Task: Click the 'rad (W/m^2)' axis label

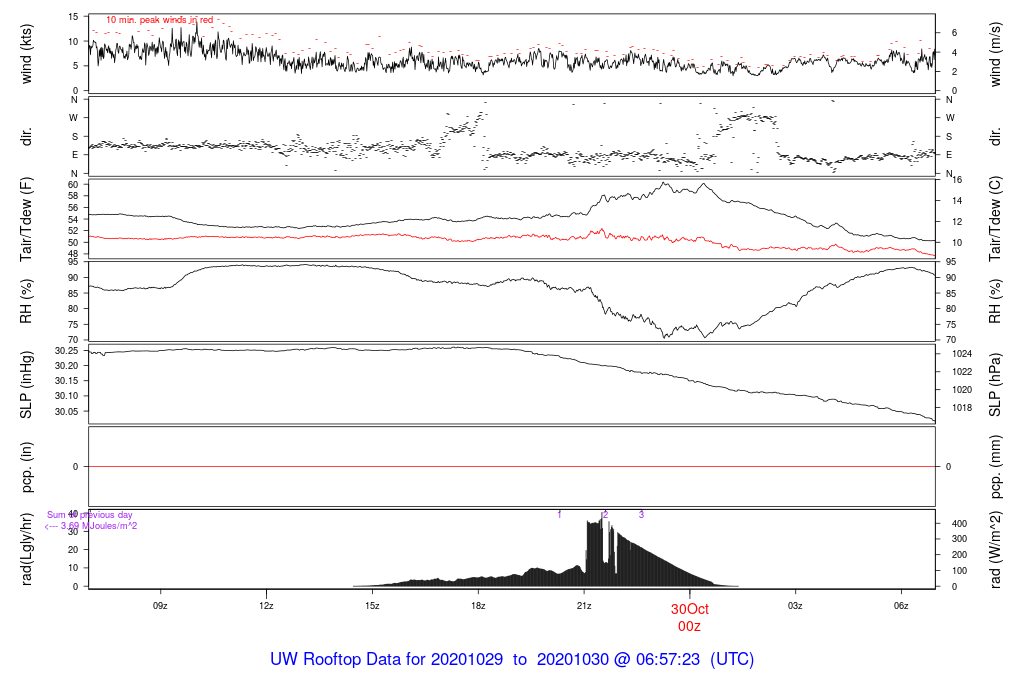Action: pyautogui.click(x=995, y=549)
